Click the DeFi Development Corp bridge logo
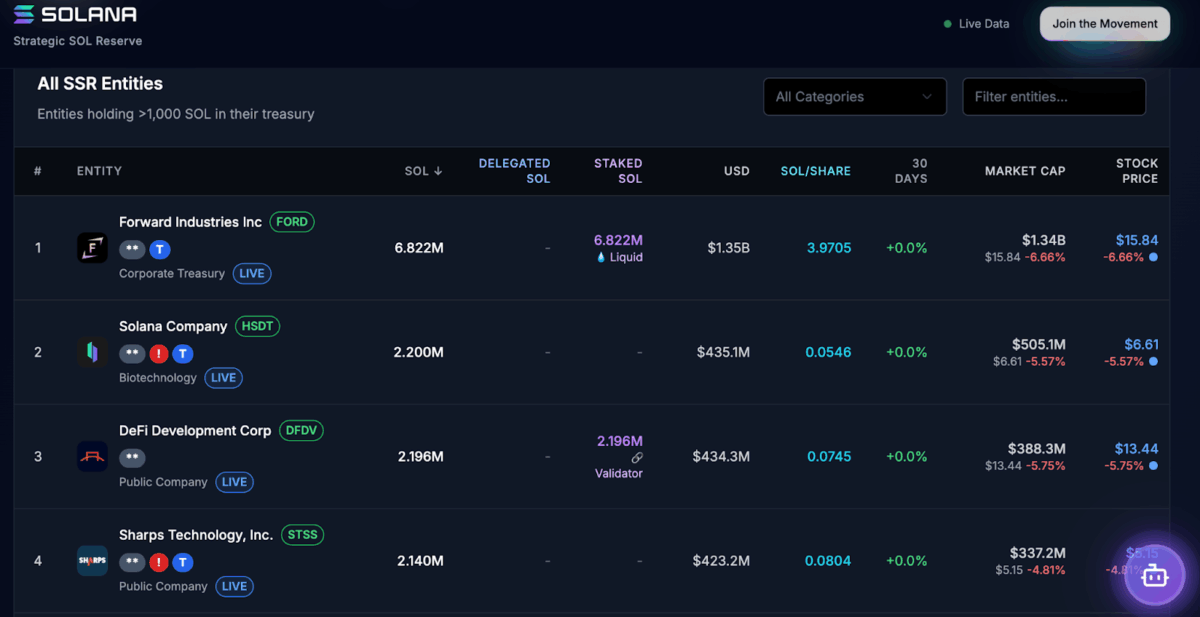Image resolution: width=1200 pixels, height=617 pixels. [92, 457]
